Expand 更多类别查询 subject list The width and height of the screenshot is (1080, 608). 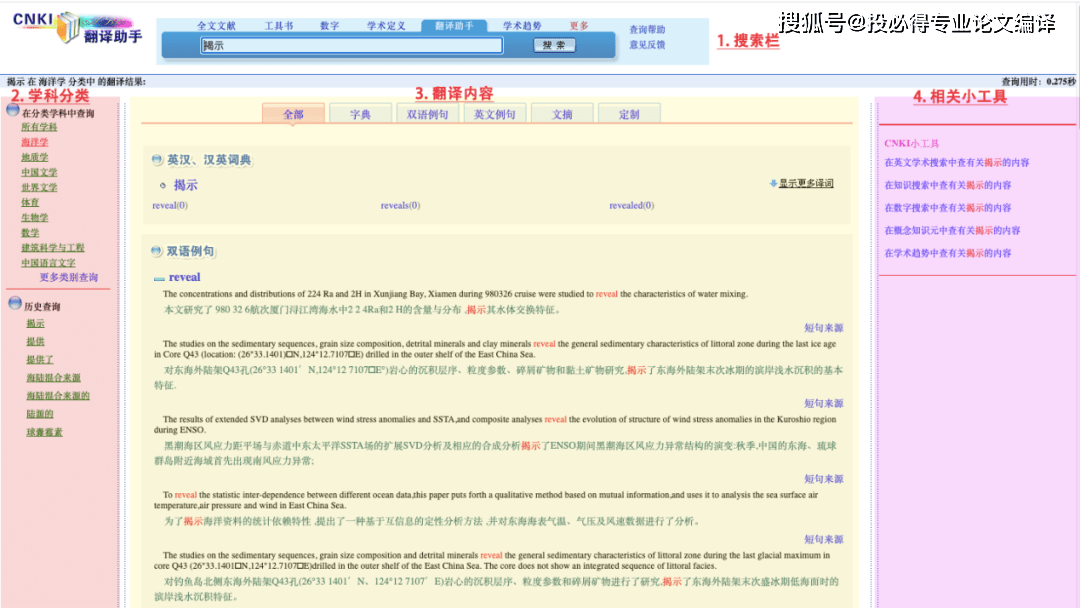coord(68,277)
